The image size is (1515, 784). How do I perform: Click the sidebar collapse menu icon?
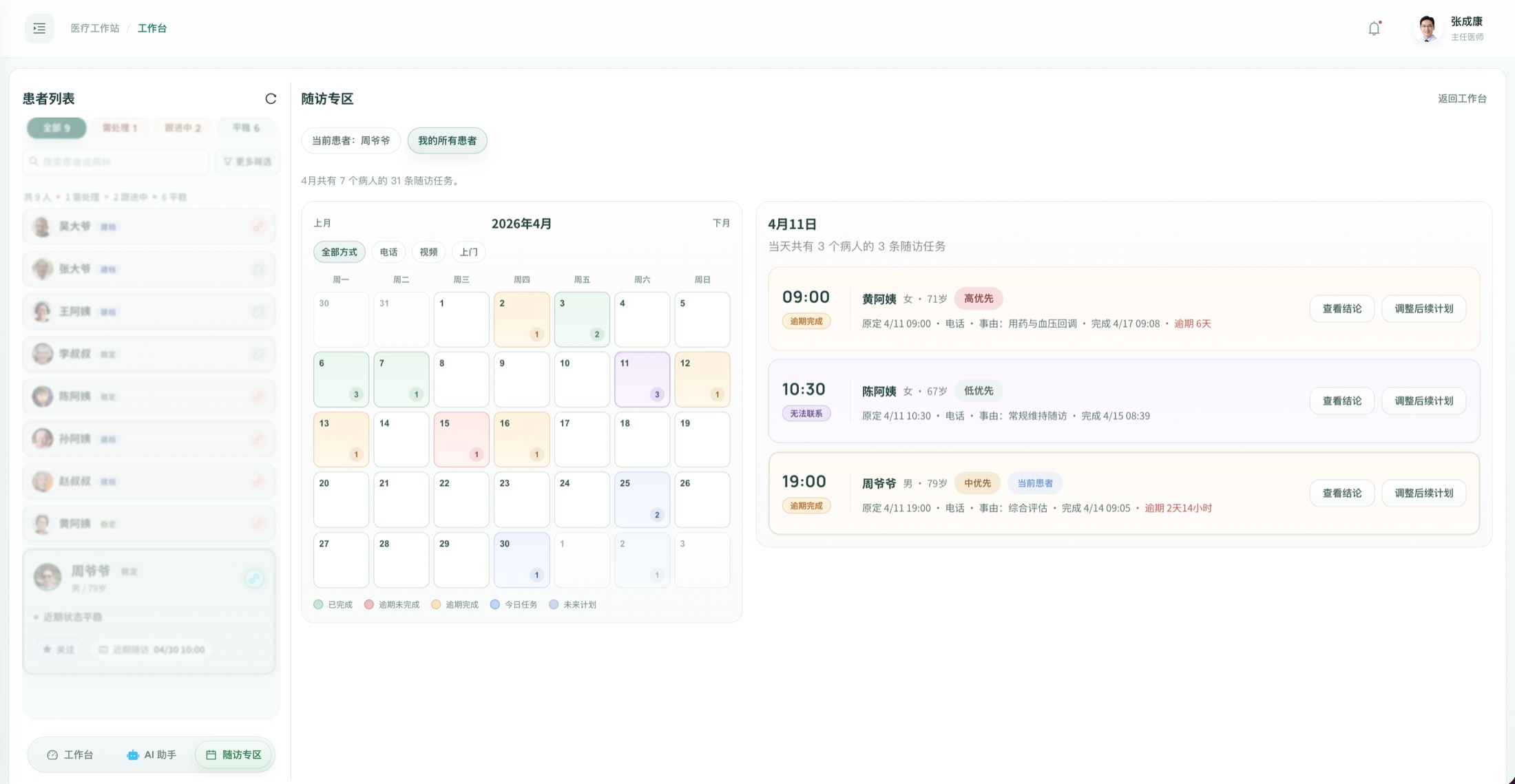(39, 28)
